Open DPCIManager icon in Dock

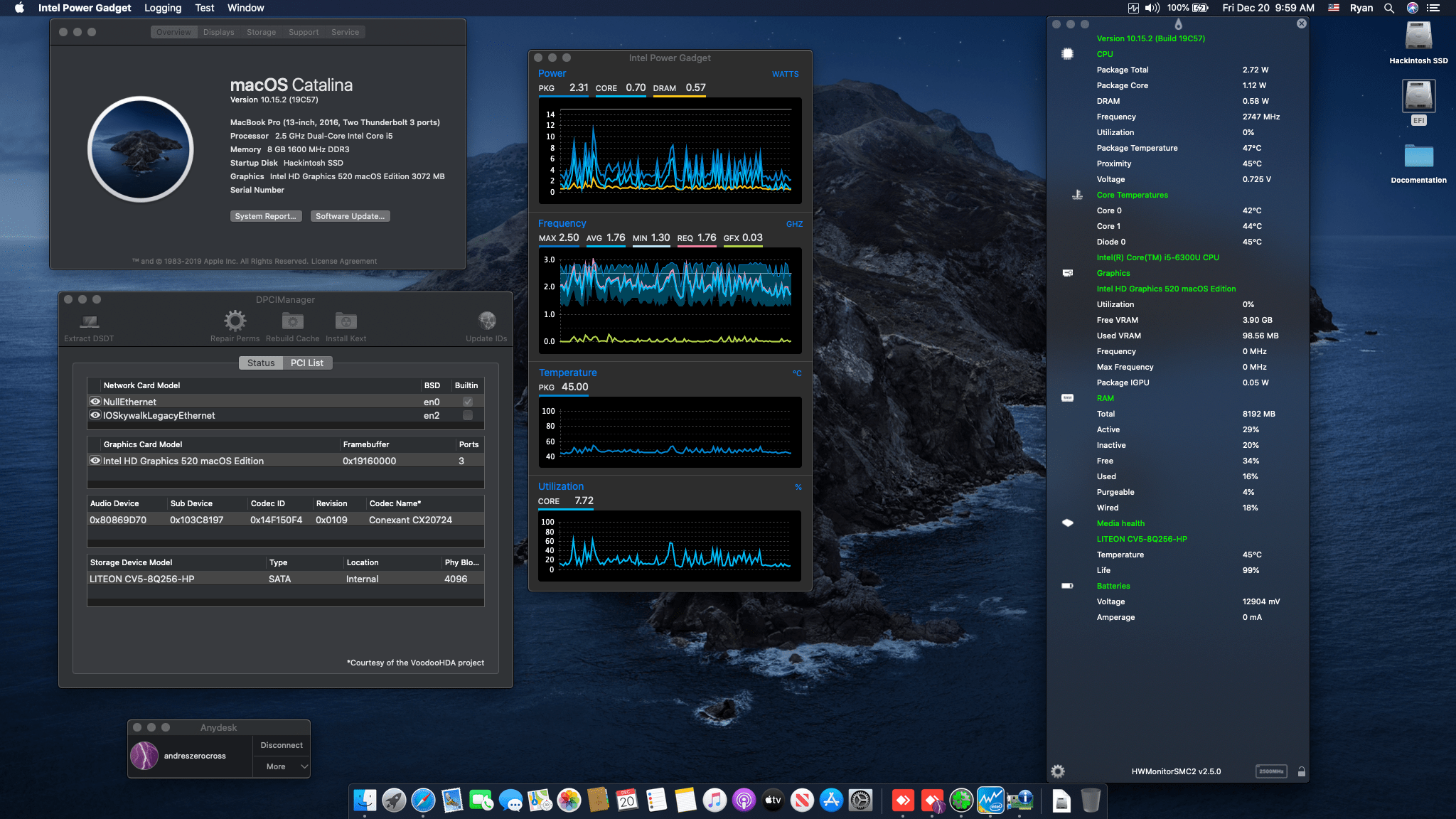1019,801
